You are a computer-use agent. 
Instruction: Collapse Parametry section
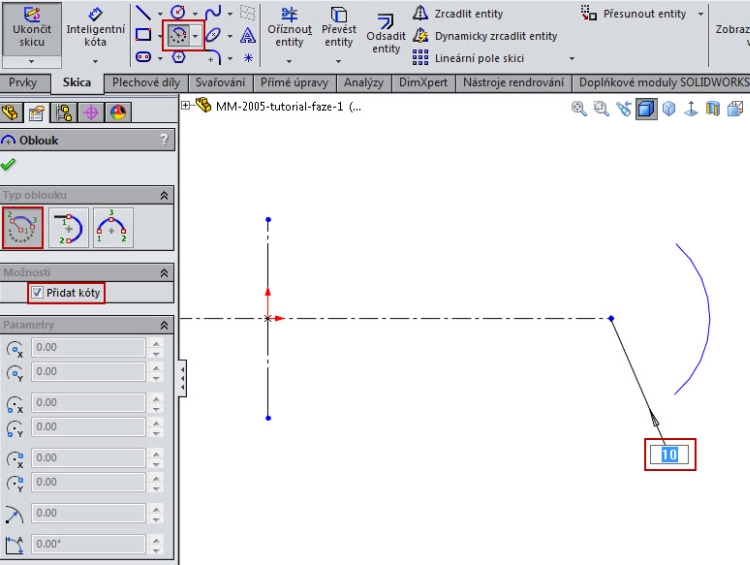pyautogui.click(x=164, y=325)
